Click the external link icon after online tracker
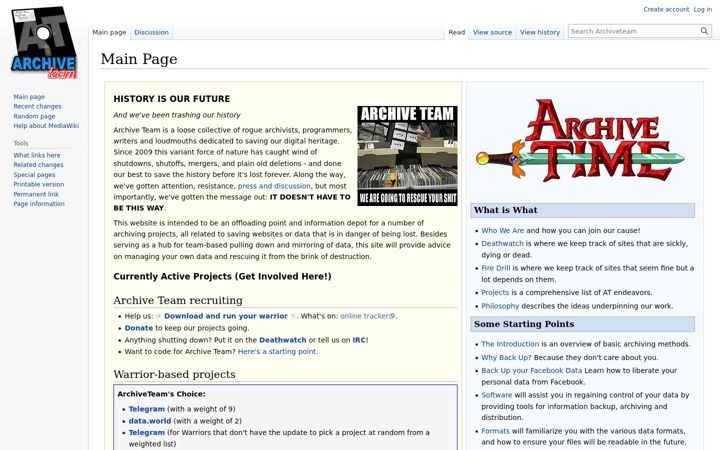The height and width of the screenshot is (450, 720). (x=392, y=316)
